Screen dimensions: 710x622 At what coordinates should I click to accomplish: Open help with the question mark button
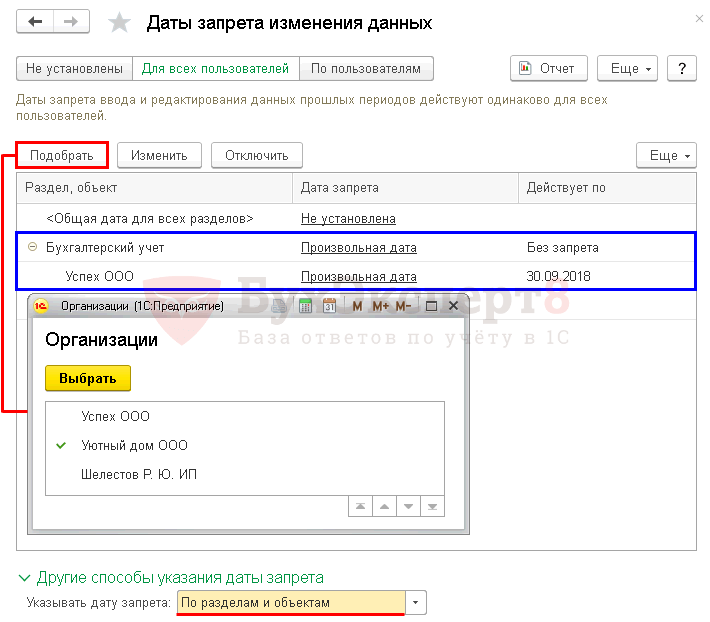[x=681, y=68]
